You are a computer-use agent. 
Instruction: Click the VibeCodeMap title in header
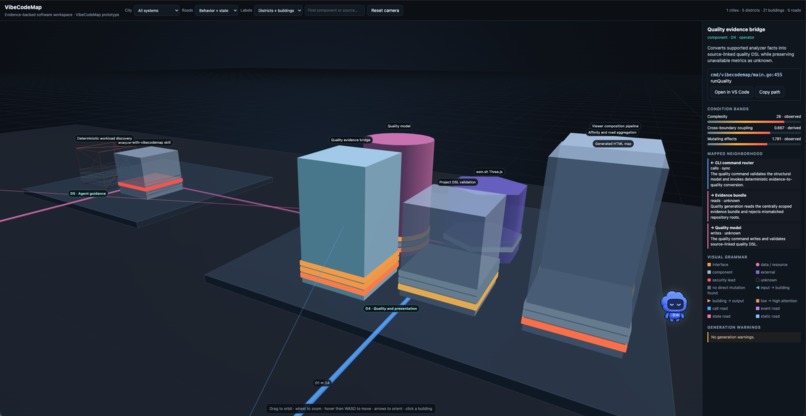23,7
